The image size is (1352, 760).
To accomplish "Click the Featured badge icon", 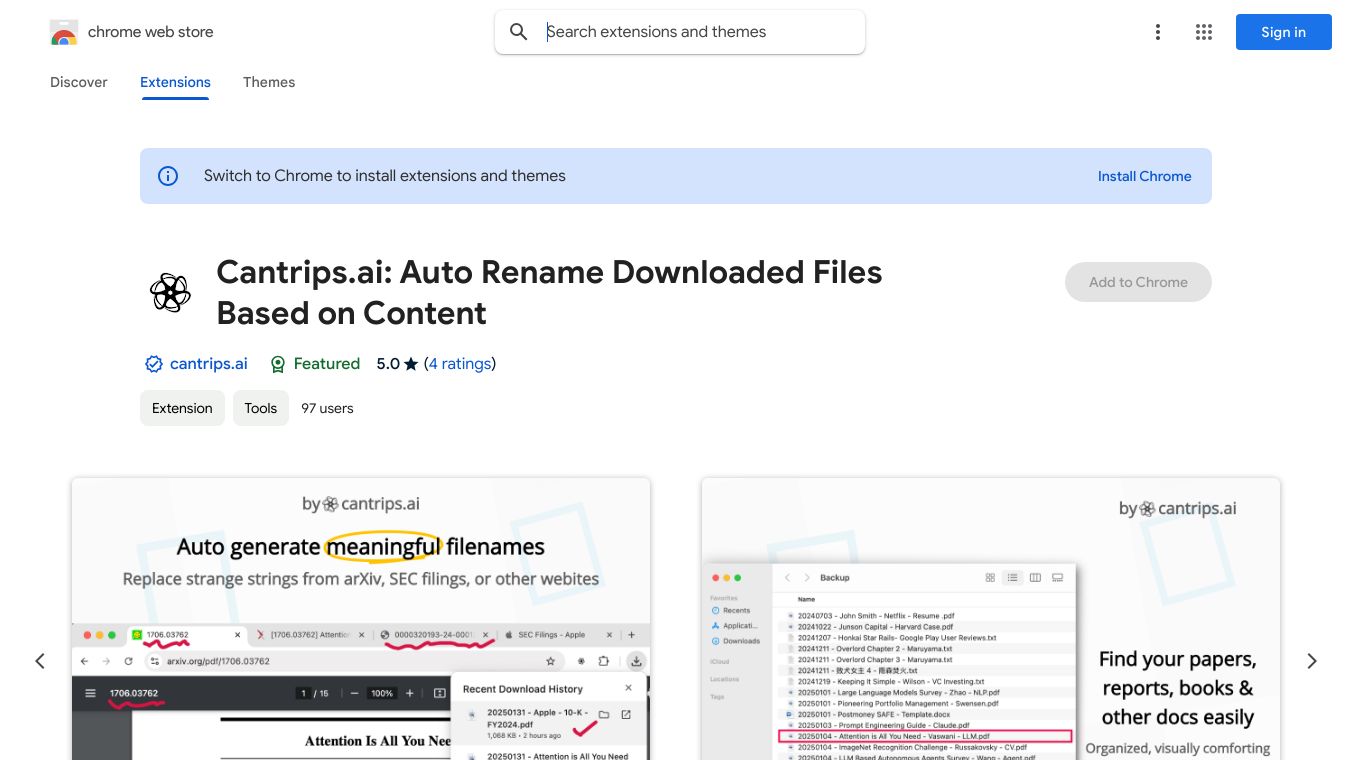I will coord(278,364).
